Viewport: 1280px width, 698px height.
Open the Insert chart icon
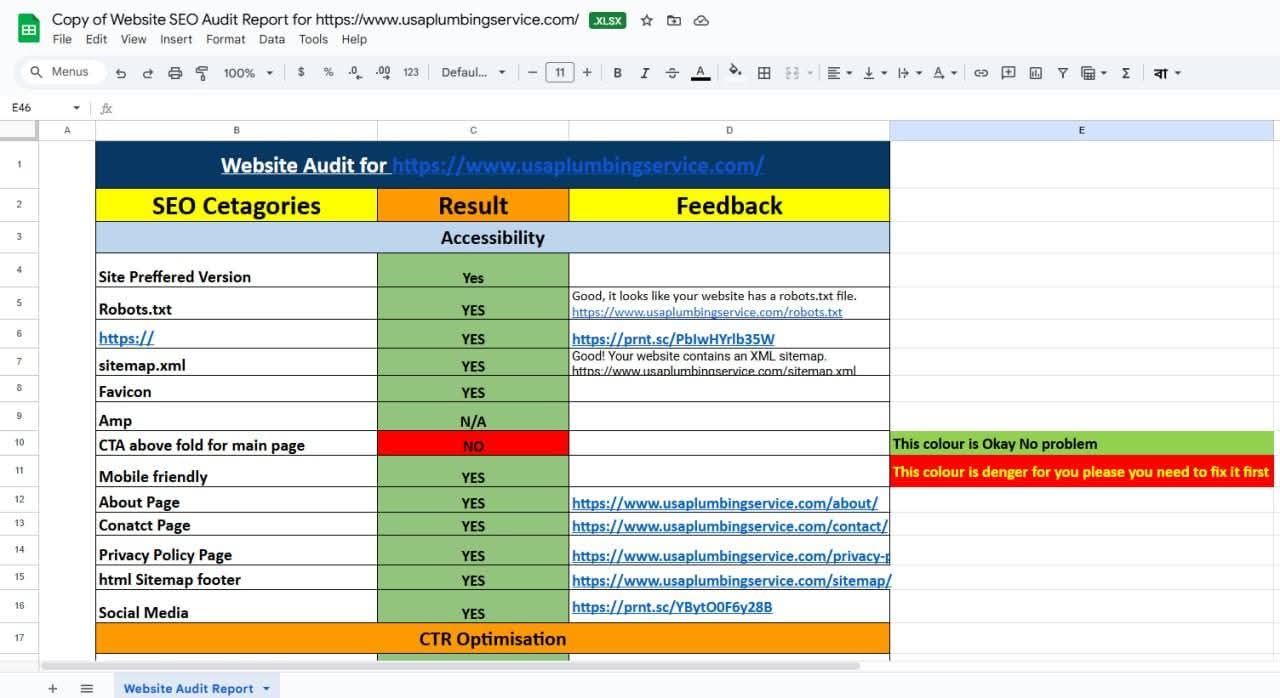tap(1035, 72)
